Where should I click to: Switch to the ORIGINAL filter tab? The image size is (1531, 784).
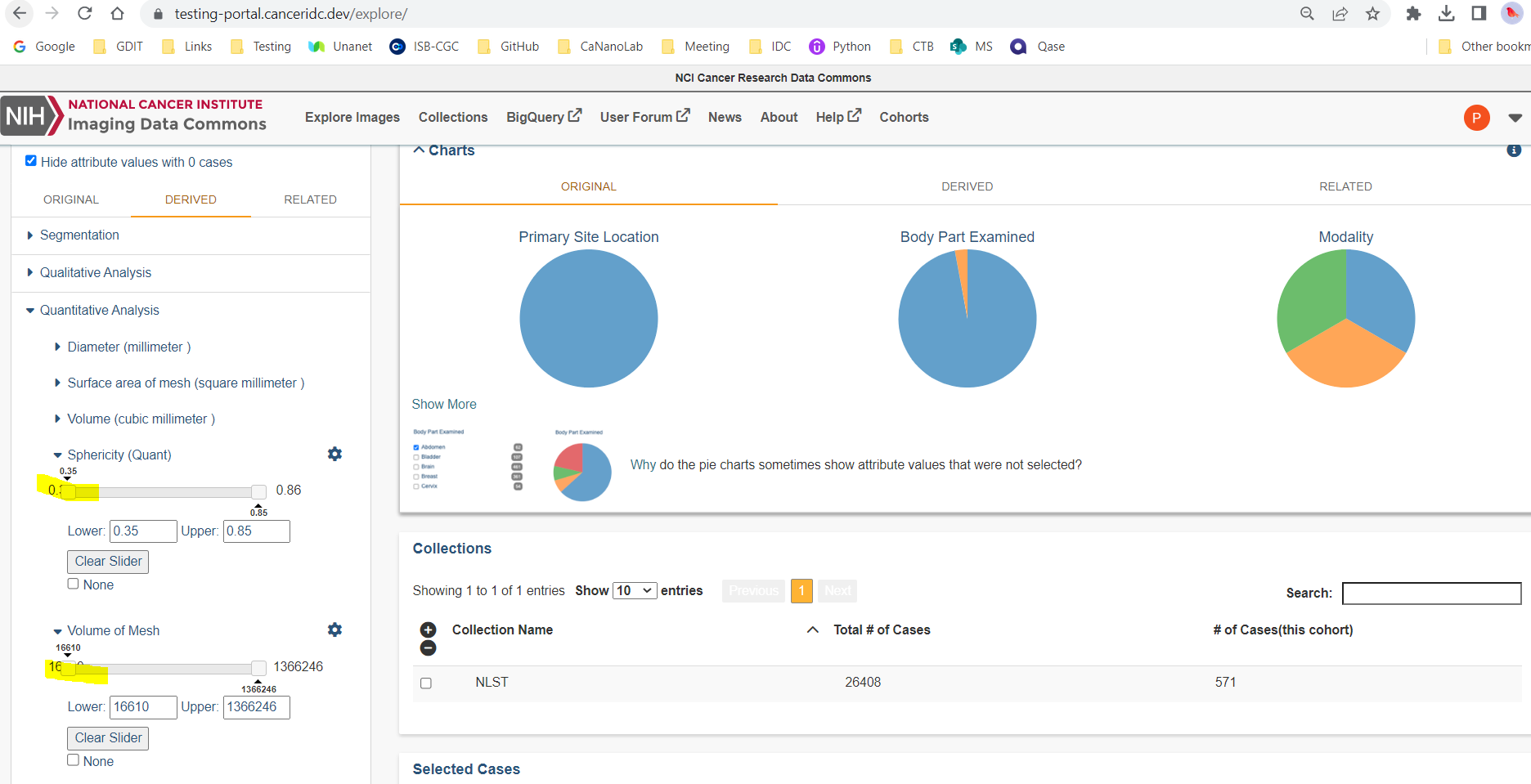coord(71,199)
